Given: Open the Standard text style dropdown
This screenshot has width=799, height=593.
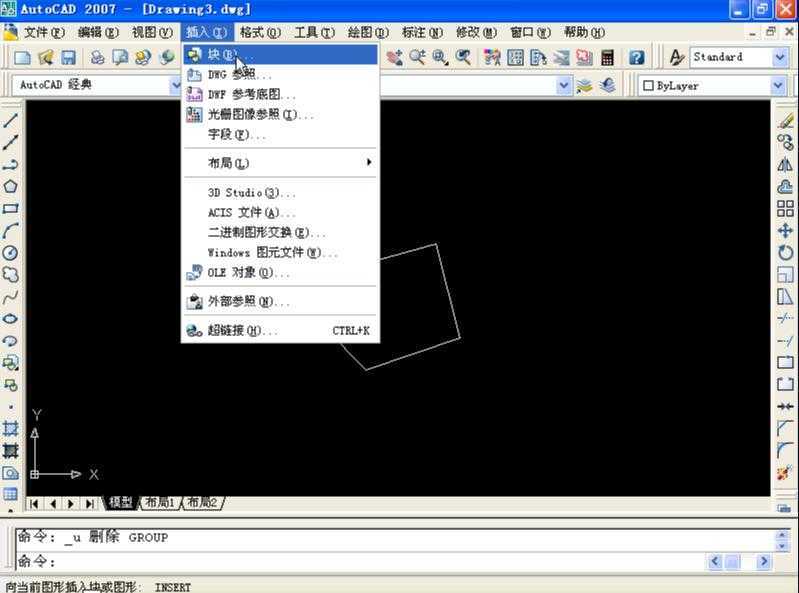Looking at the screenshot, I should click(x=780, y=58).
